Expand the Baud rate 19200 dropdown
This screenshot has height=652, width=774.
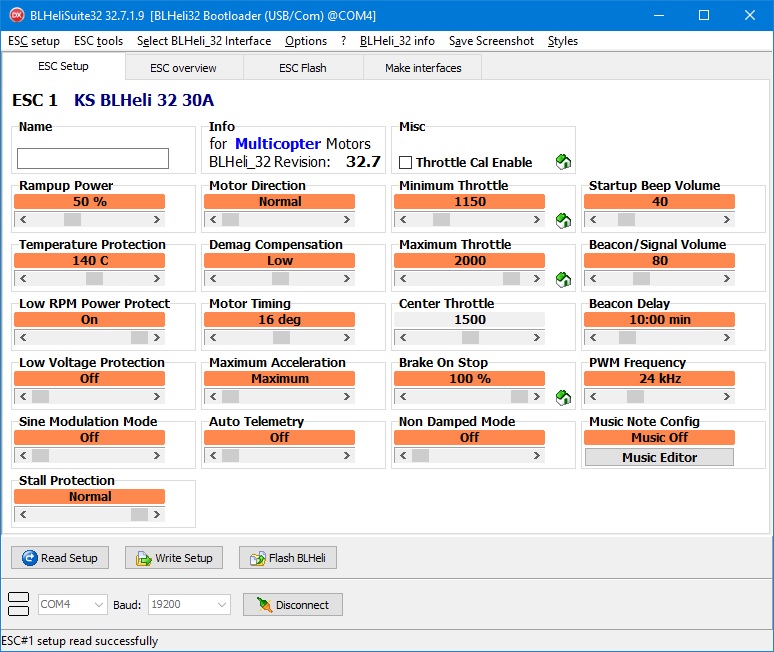pyautogui.click(x=190, y=605)
